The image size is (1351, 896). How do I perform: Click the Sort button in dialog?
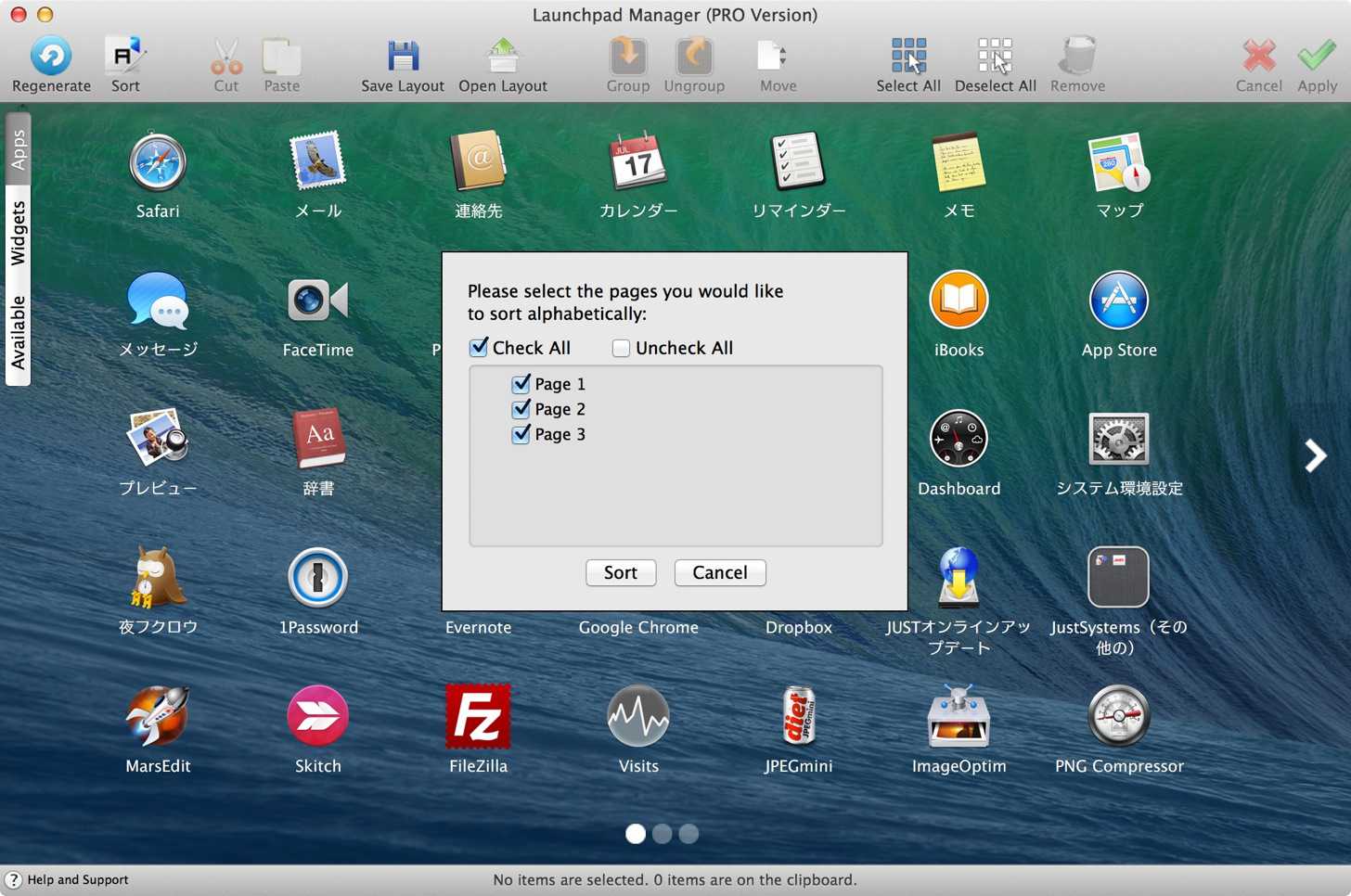coord(621,572)
